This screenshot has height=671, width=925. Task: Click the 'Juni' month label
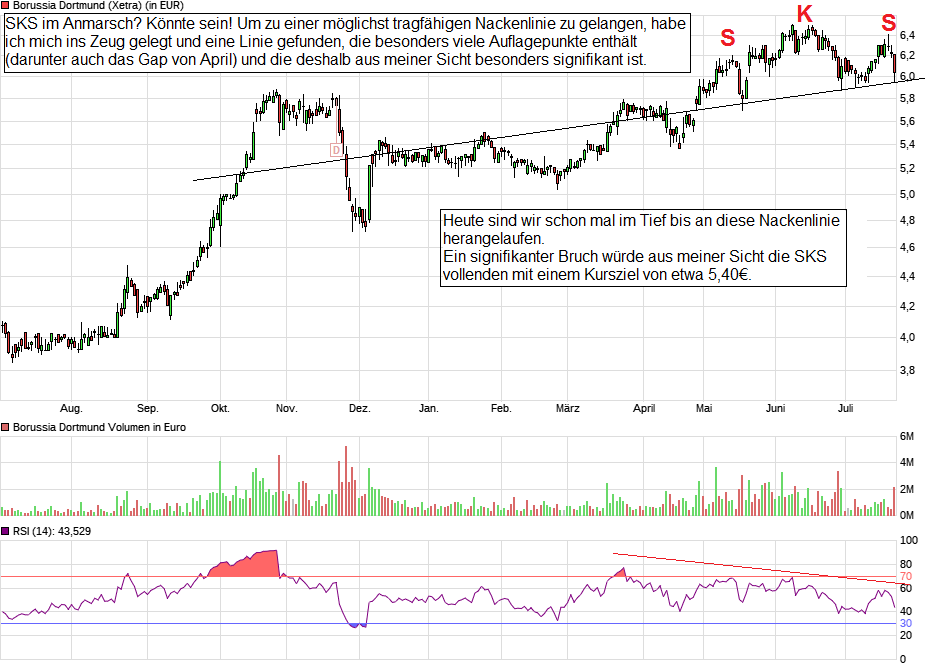(775, 408)
